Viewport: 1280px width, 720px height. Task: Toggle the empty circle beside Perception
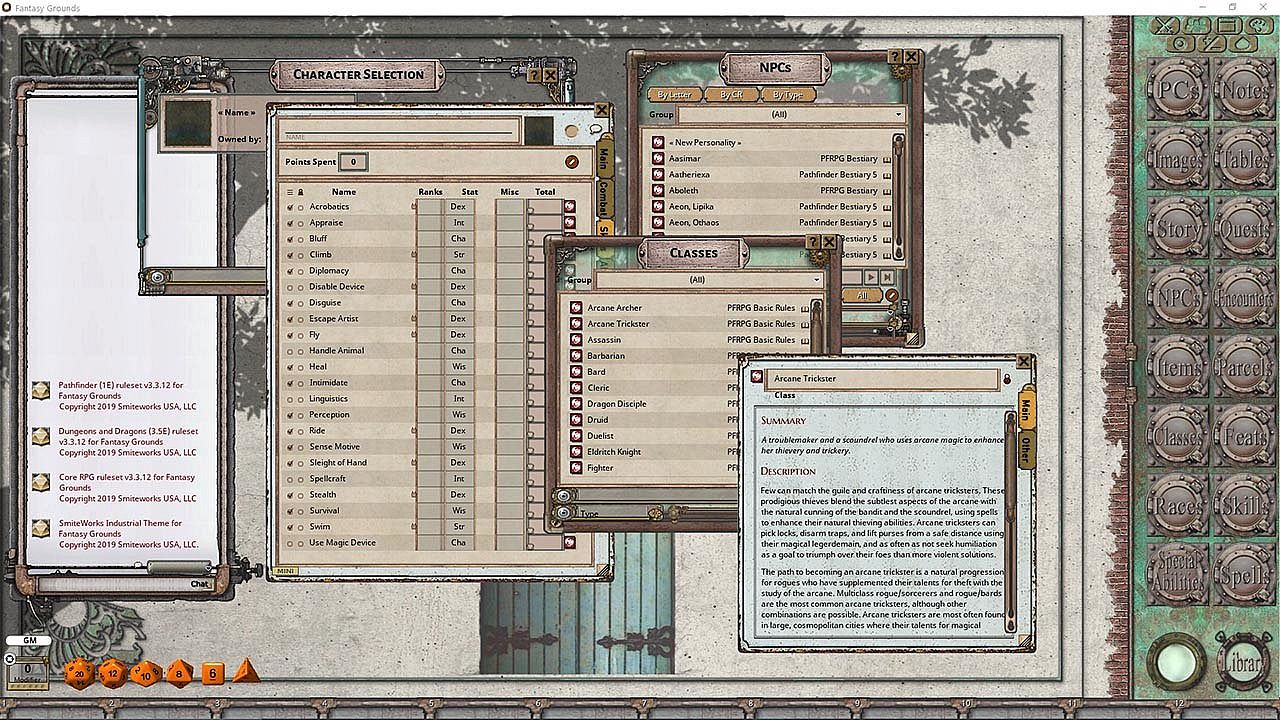pos(301,415)
